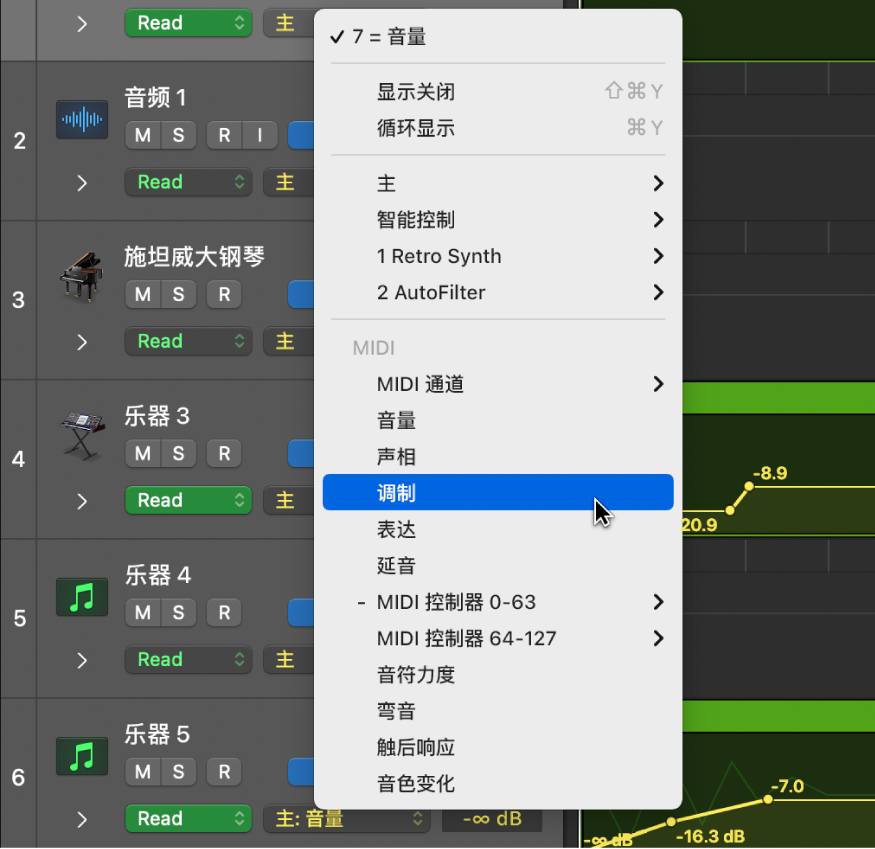
Task: Click the -8.9 automation point
Action: 748,488
